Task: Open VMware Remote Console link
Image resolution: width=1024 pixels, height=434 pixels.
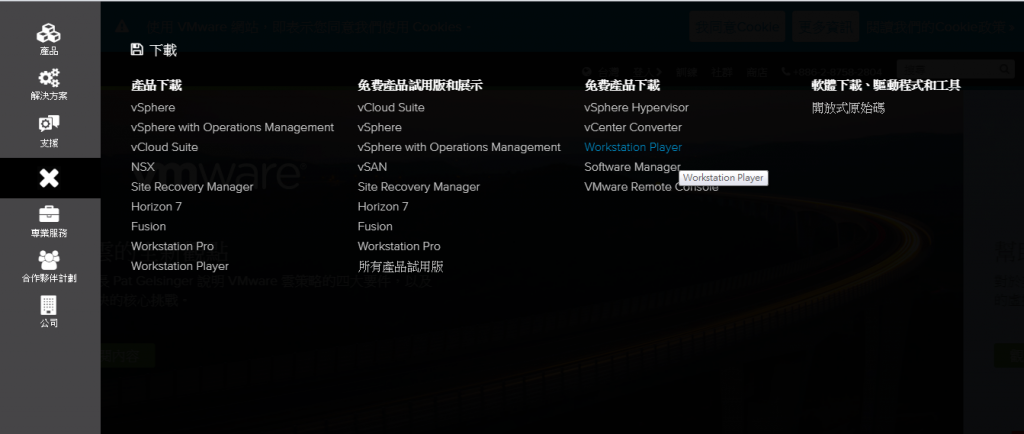Action: point(651,187)
